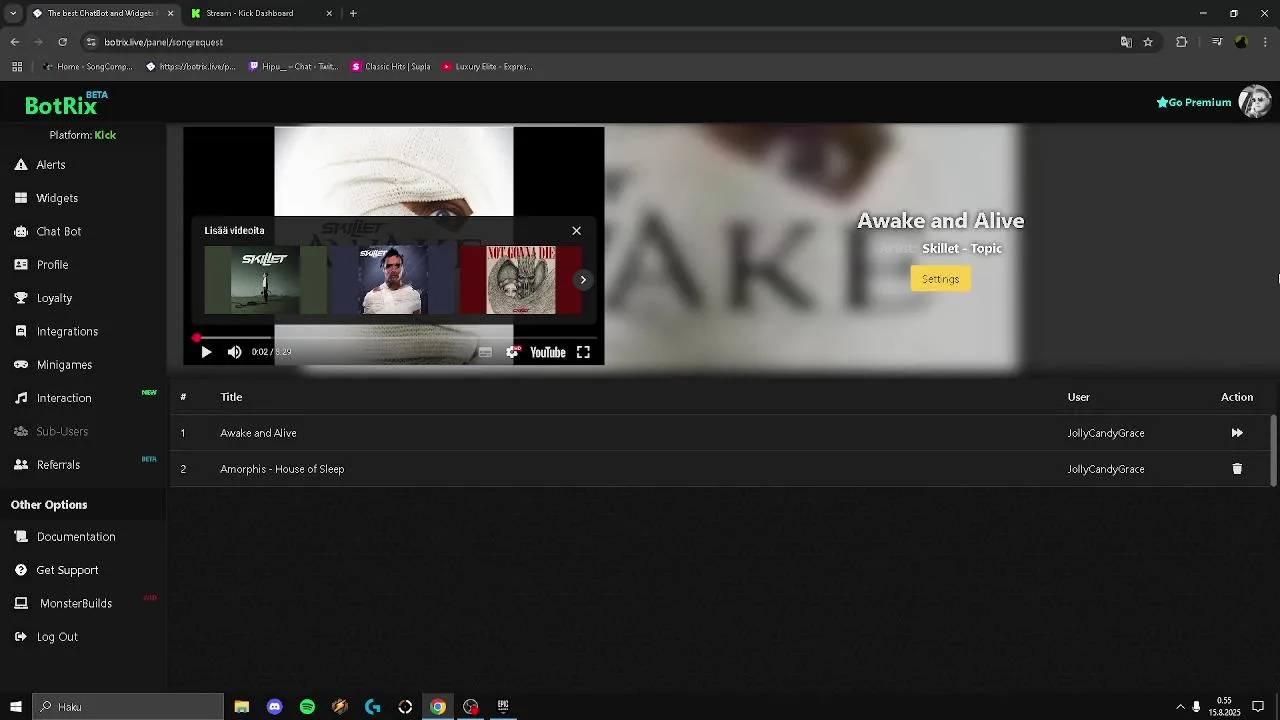Screen dimensions: 1280x720
Task: Click Skillet - Topic artist name
Action: click(x=962, y=249)
